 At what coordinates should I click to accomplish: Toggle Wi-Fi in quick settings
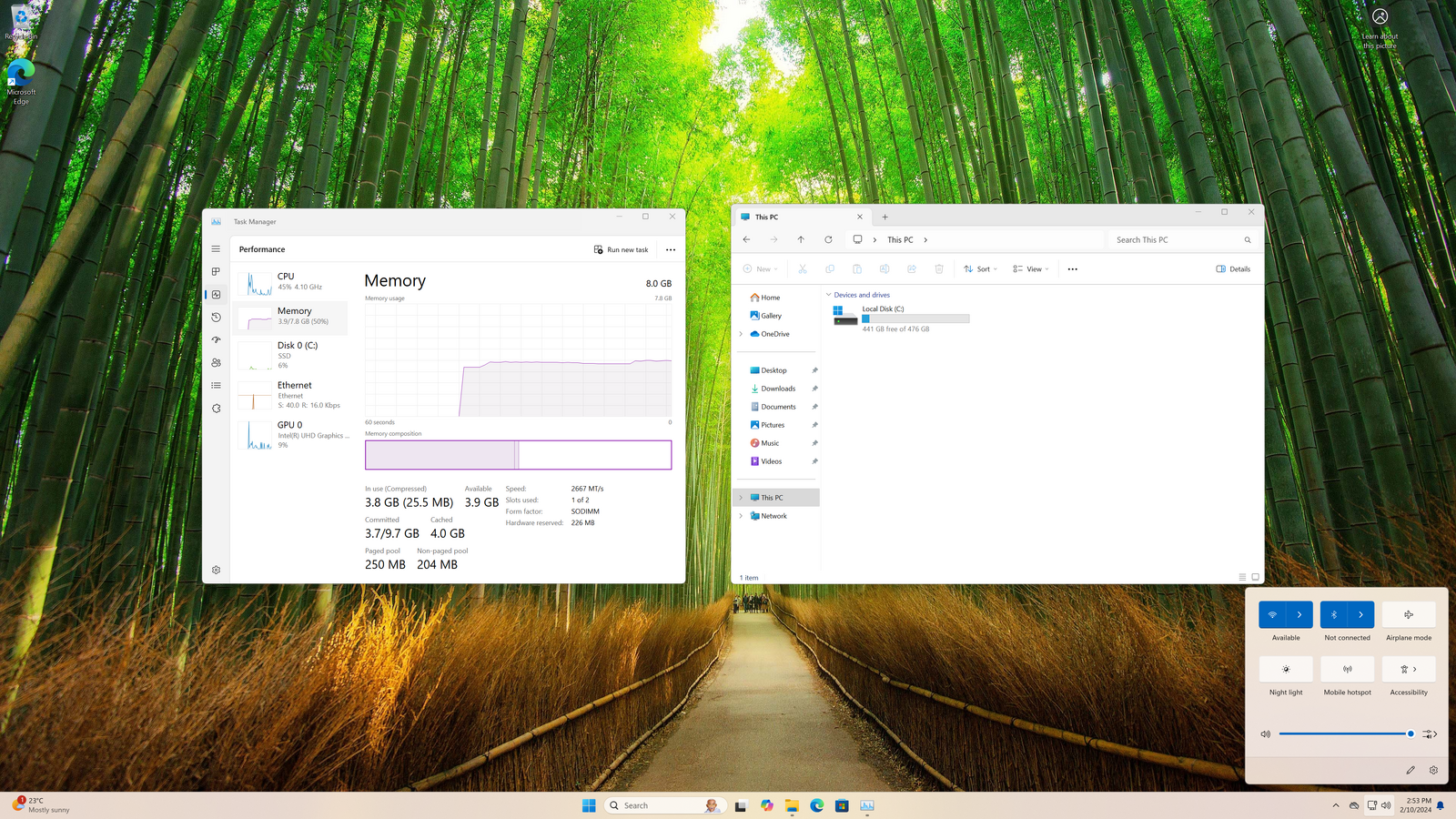(1272, 615)
